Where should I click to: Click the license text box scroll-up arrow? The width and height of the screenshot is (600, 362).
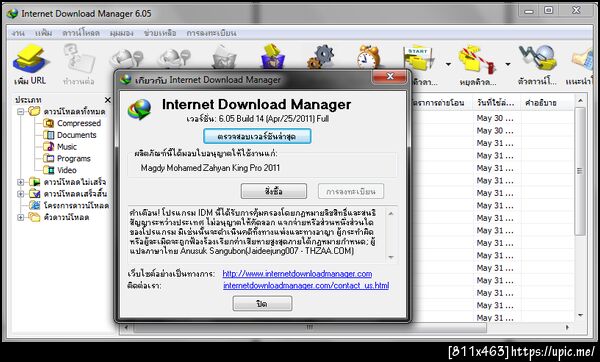click(391, 213)
